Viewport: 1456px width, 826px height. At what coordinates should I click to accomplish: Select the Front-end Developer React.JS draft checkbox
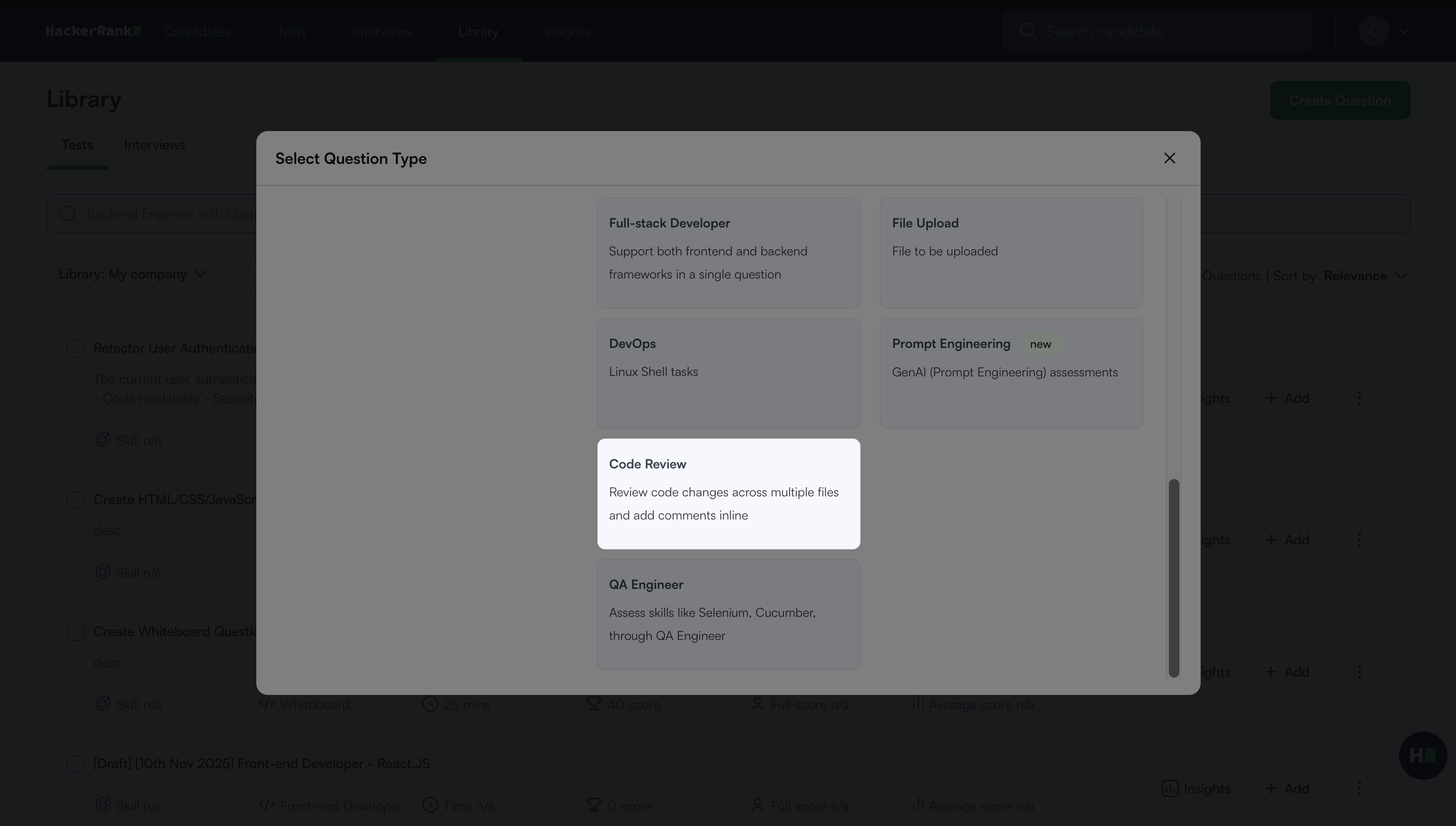click(75, 764)
